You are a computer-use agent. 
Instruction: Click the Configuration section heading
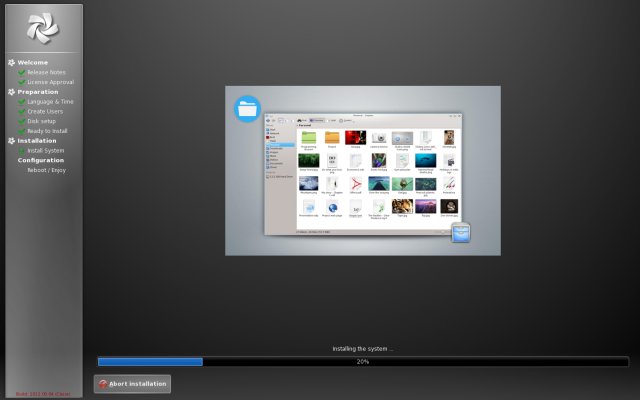coord(41,160)
